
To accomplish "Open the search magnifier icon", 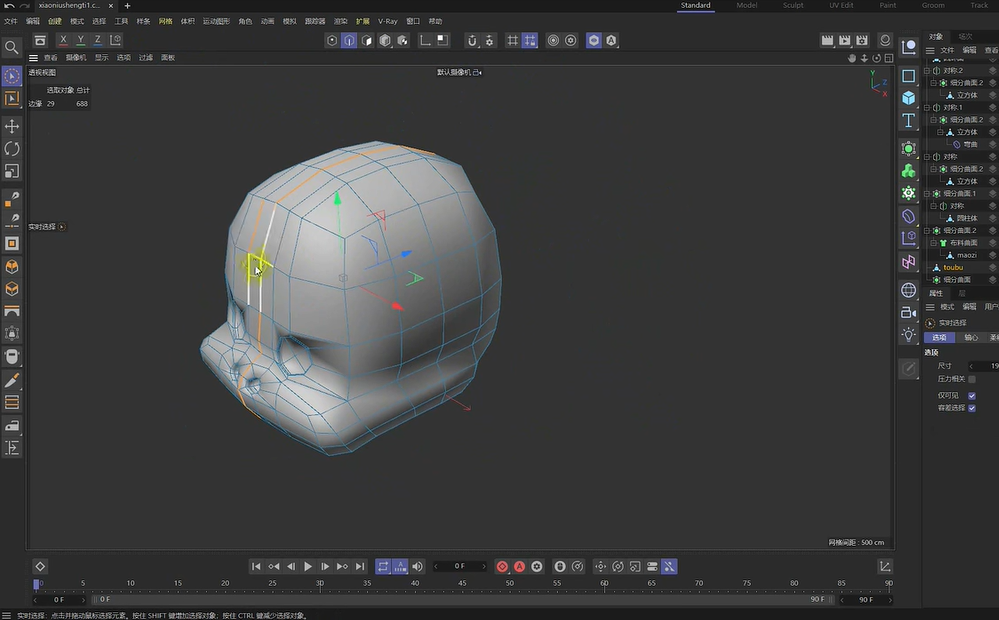I will pos(11,47).
